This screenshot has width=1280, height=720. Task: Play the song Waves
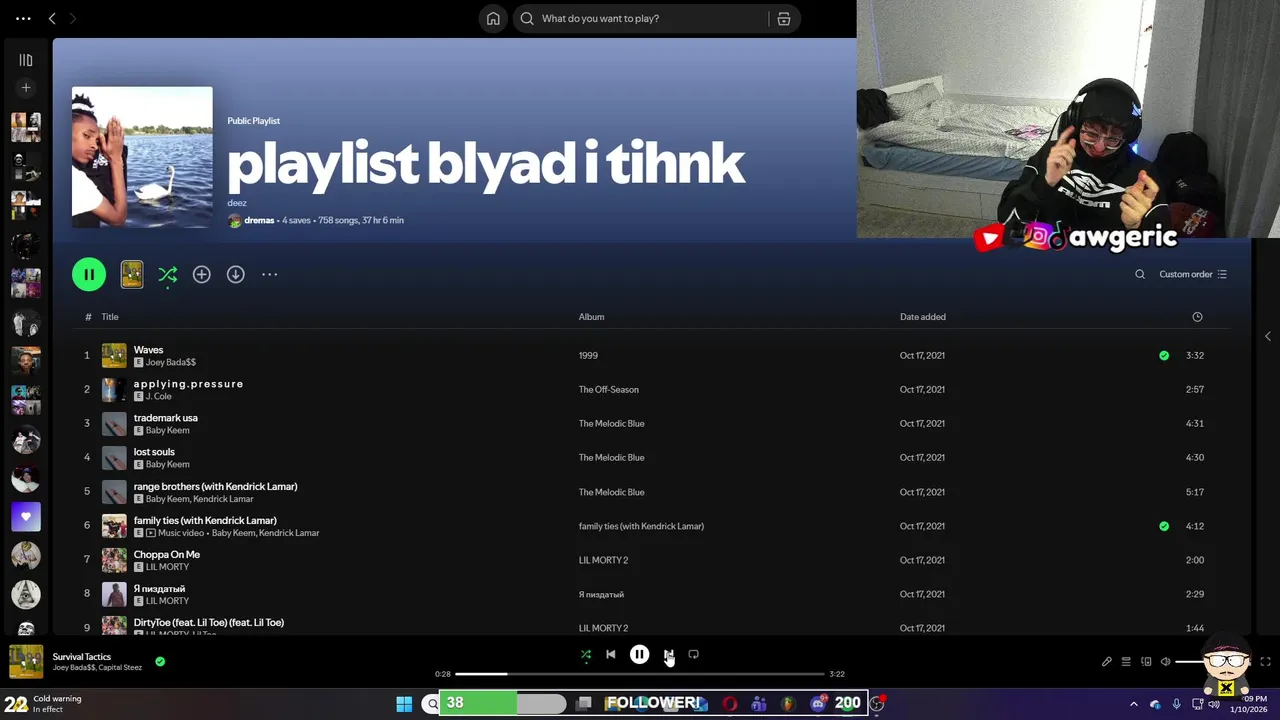pos(148,350)
